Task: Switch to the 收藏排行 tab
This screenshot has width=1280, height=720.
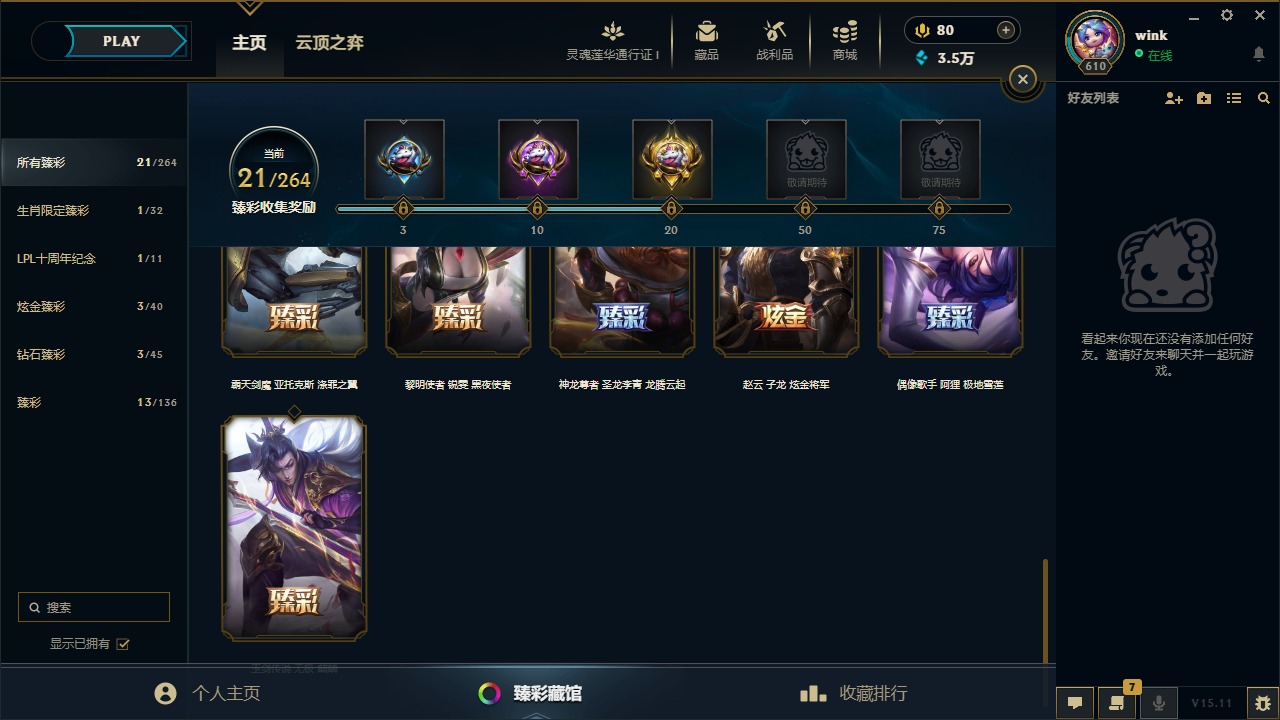Action: pos(854,693)
